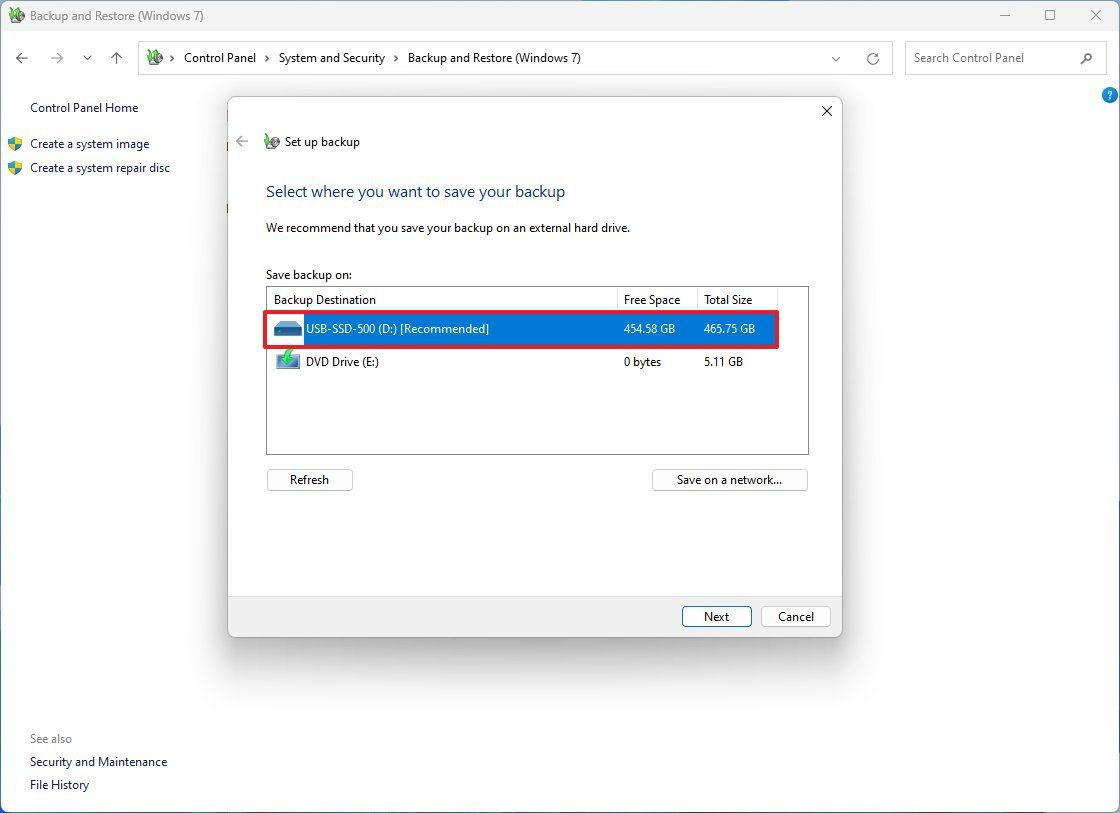1120x813 pixels.
Task: Open Security and Maintenance
Action: click(x=98, y=761)
